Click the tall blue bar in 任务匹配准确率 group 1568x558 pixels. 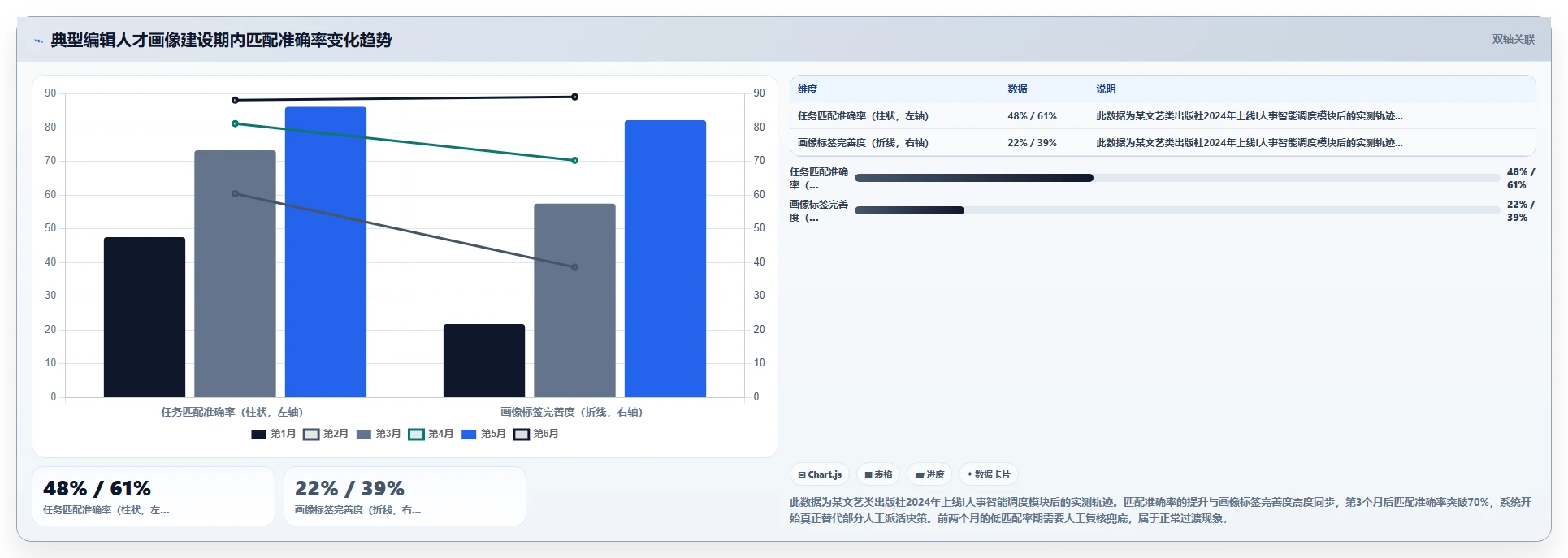click(x=326, y=252)
